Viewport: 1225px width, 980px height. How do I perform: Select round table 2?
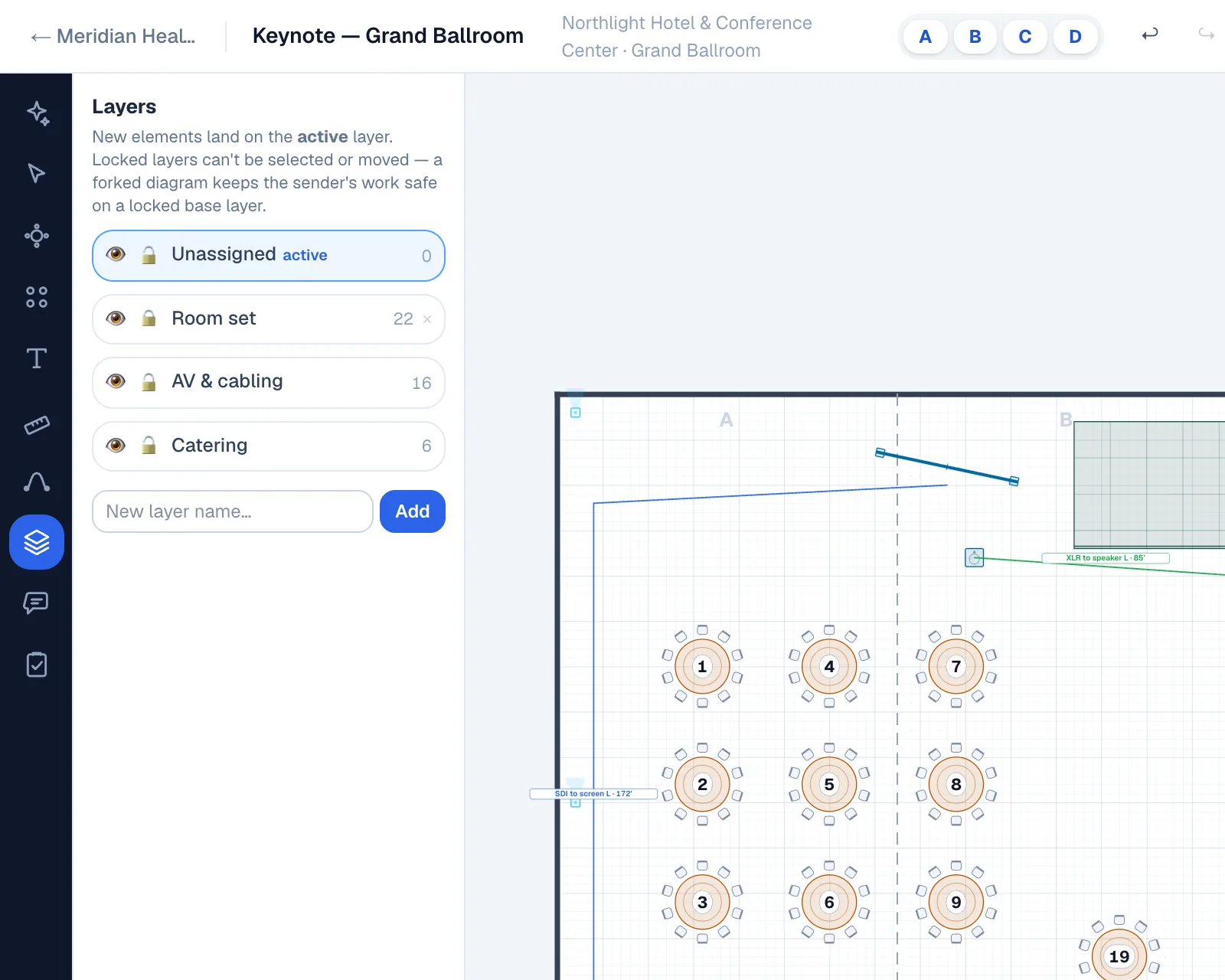point(702,784)
